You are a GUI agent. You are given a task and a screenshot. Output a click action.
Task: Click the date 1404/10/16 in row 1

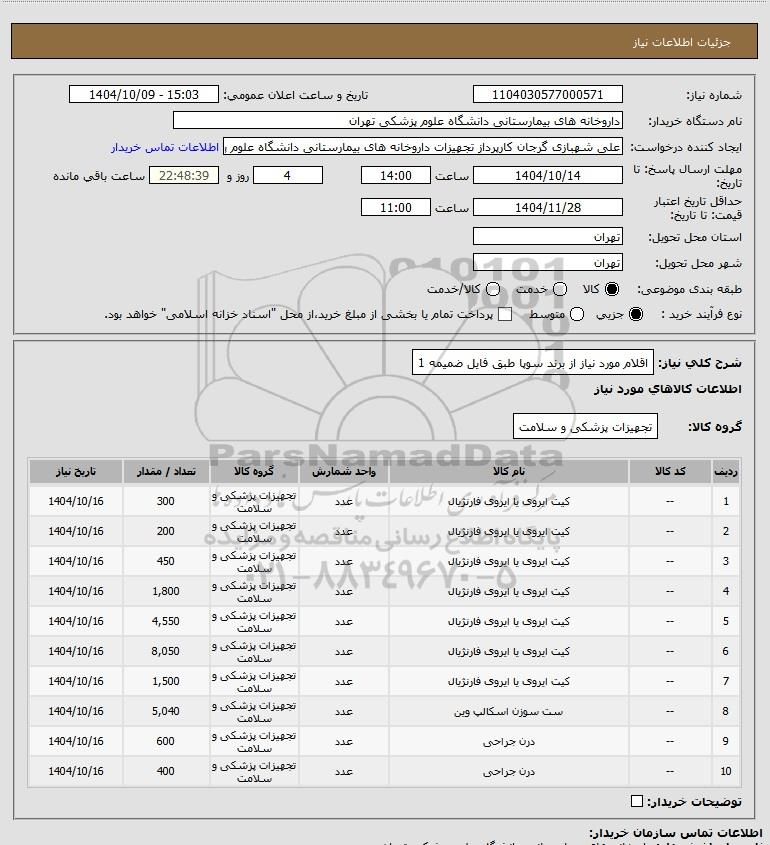[75, 501]
